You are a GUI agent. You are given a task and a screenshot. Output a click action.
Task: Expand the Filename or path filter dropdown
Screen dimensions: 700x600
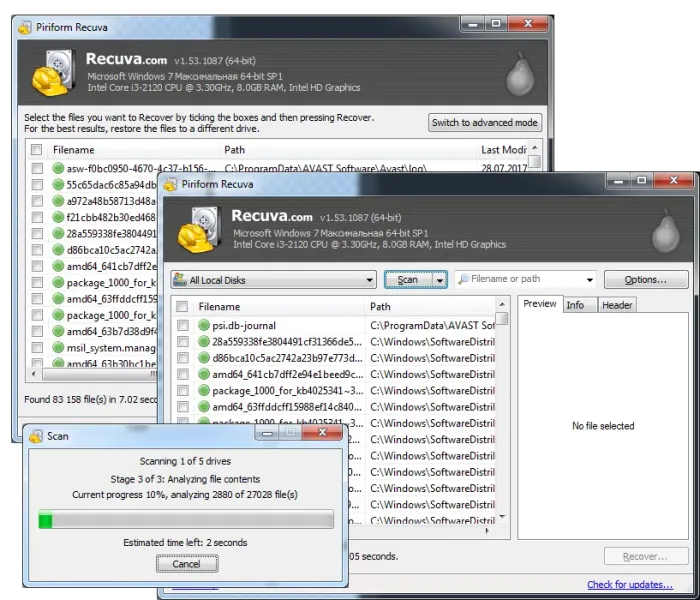[589, 280]
